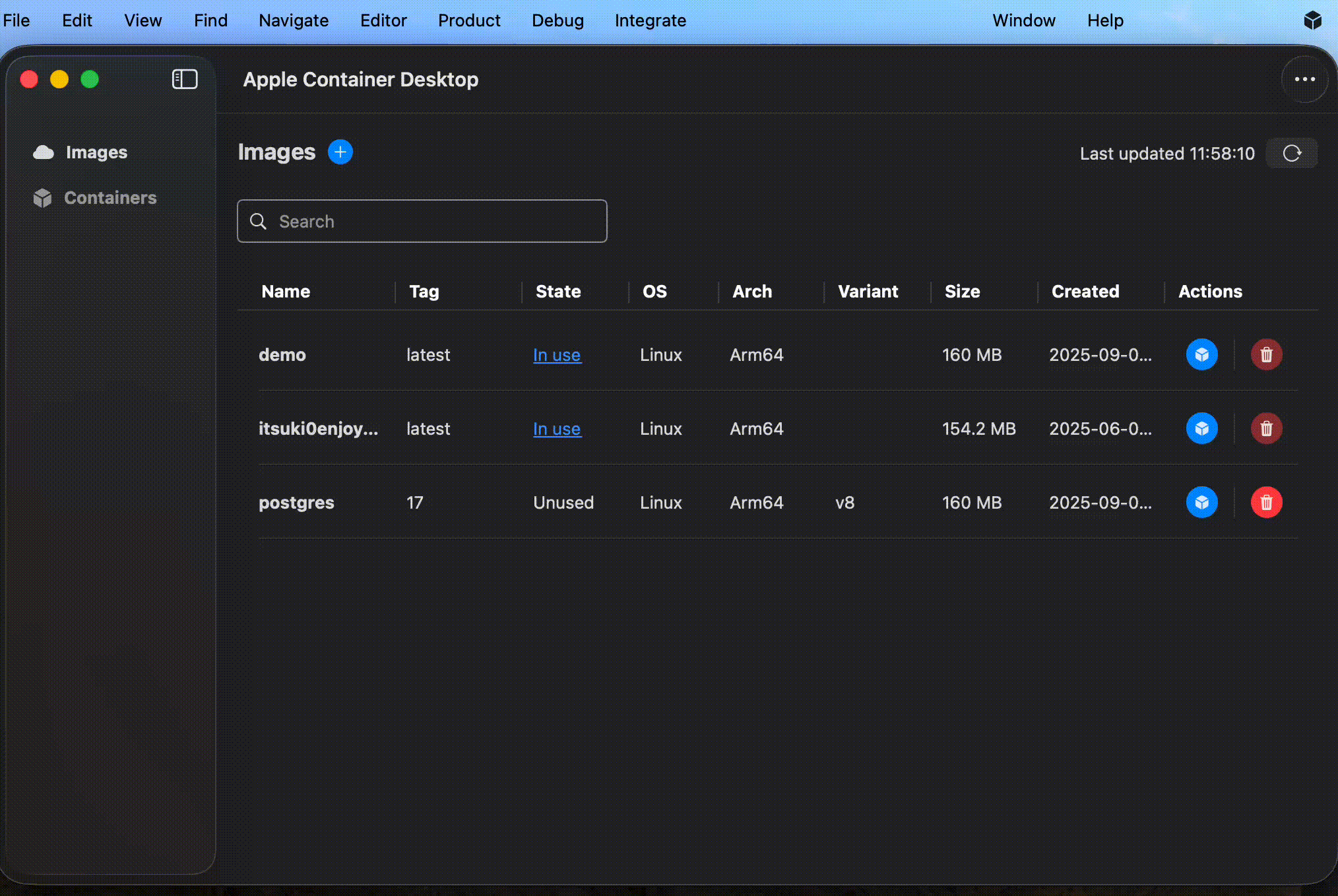Open the Product menu
1338x896 pixels.
pyautogui.click(x=469, y=20)
